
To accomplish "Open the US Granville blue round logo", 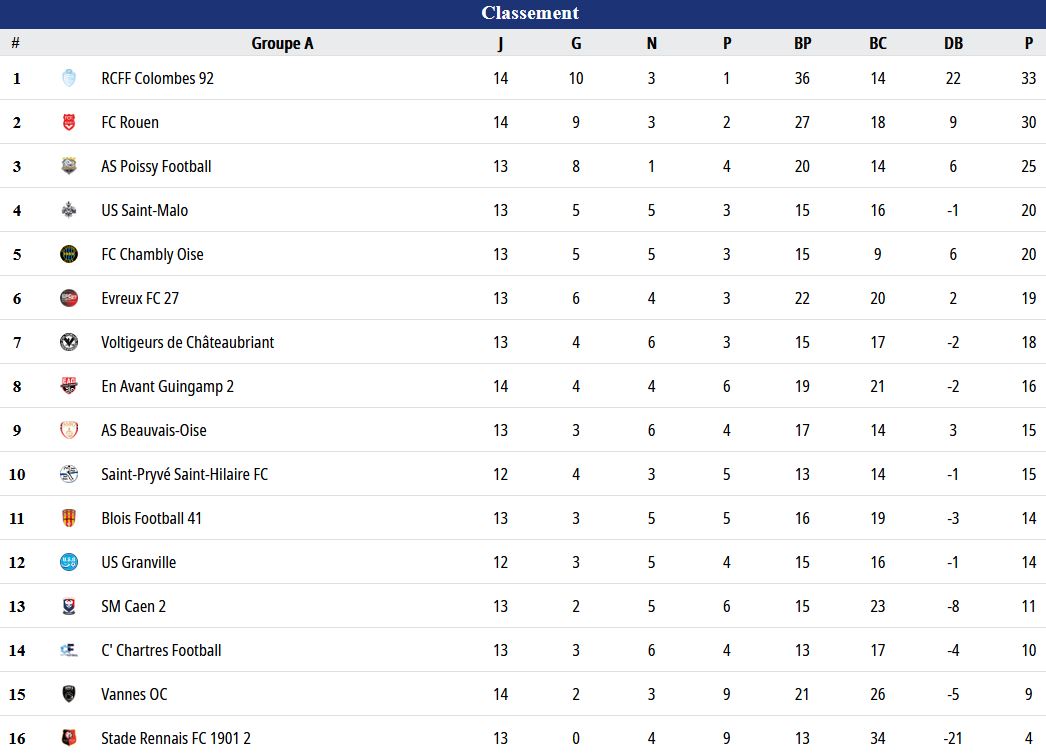I will click(x=69, y=562).
